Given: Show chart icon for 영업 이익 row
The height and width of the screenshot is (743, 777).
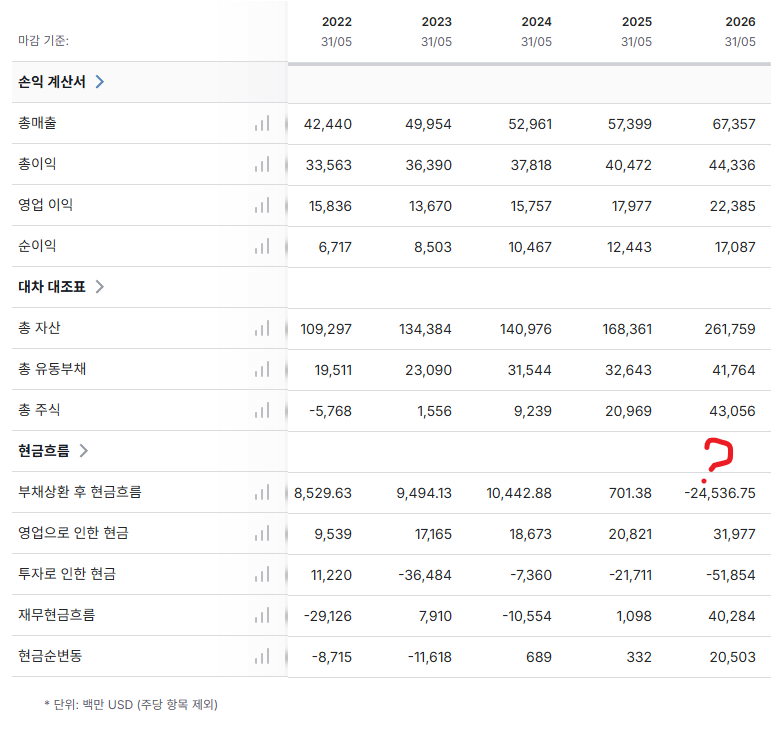Looking at the screenshot, I should click(262, 205).
